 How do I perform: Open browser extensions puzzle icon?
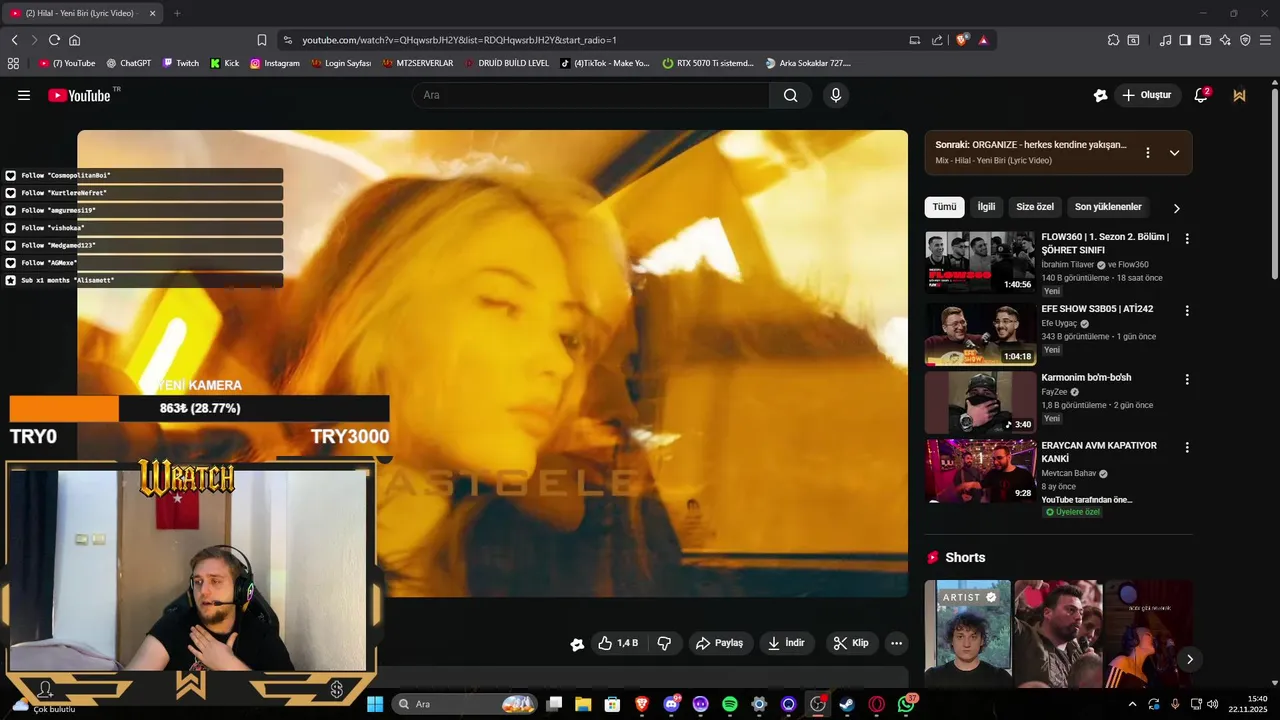[x=1113, y=40]
